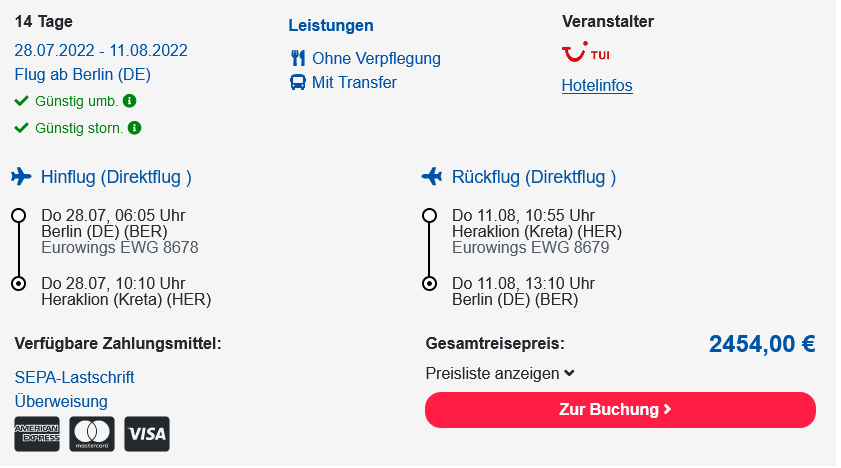This screenshot has width=841, height=468.
Task: Click the info icon beside Günstig storn.
Action: point(135,128)
